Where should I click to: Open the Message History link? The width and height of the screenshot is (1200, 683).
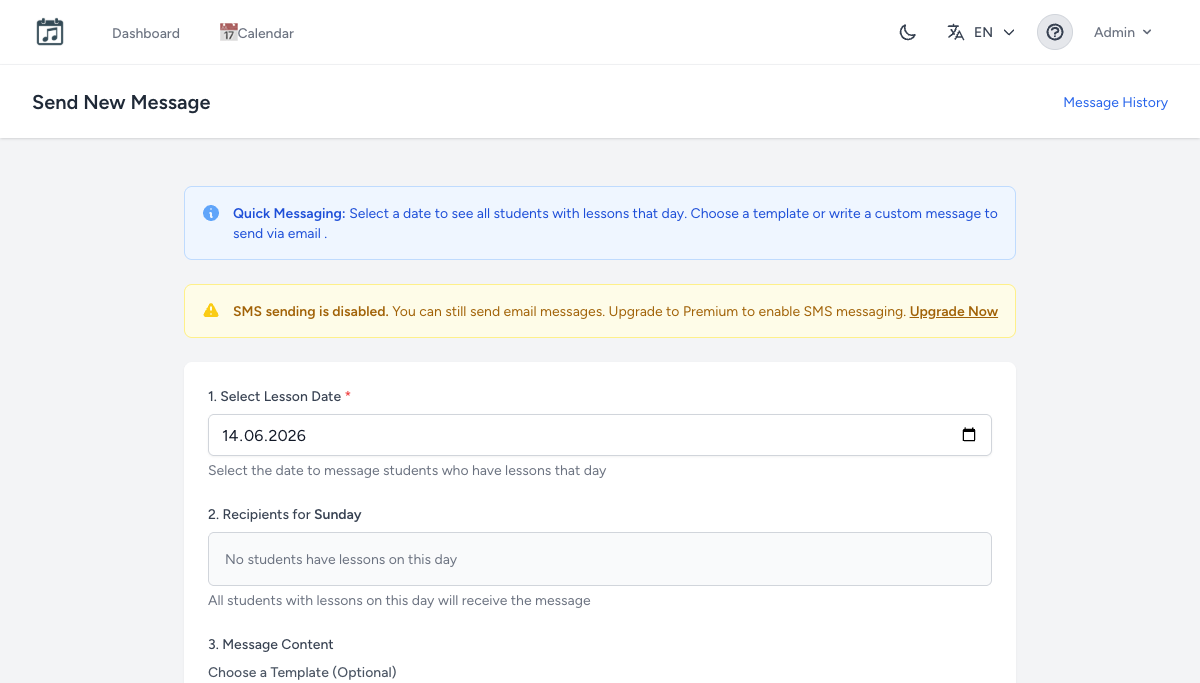(1115, 102)
